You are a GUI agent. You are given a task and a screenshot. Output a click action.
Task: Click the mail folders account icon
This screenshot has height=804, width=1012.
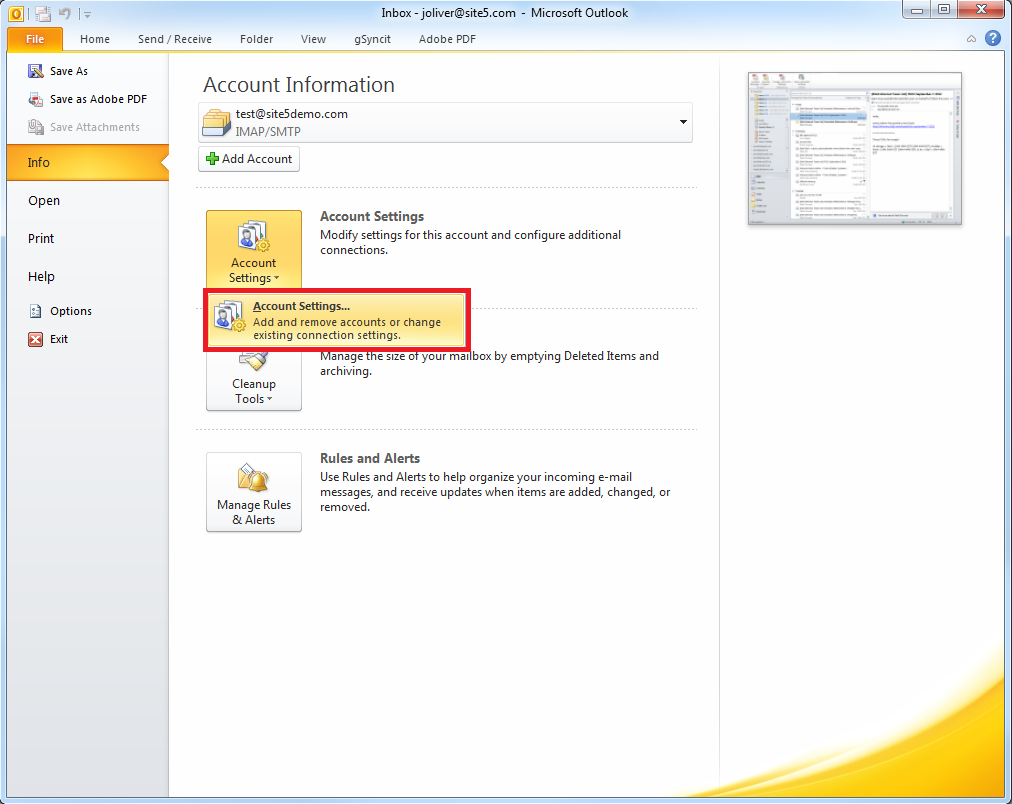point(216,123)
